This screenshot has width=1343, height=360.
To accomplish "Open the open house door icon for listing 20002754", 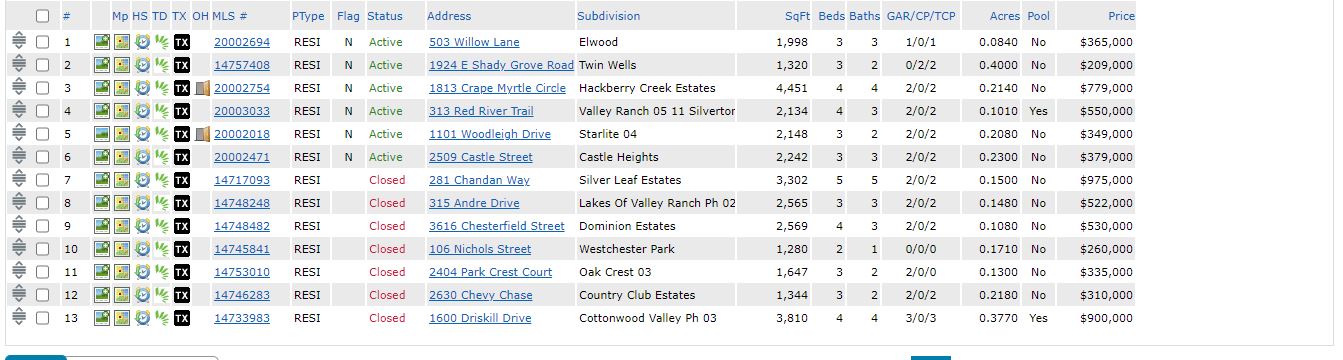I will pyautogui.click(x=201, y=88).
